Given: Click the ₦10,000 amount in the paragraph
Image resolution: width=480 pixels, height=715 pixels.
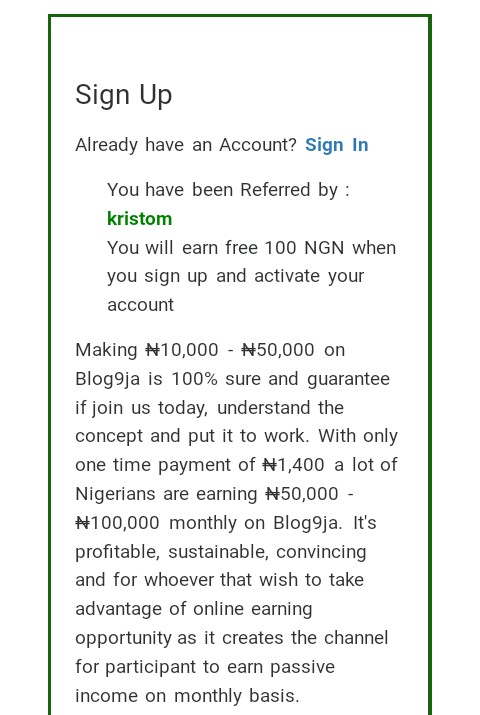Looking at the screenshot, I should [182, 350].
